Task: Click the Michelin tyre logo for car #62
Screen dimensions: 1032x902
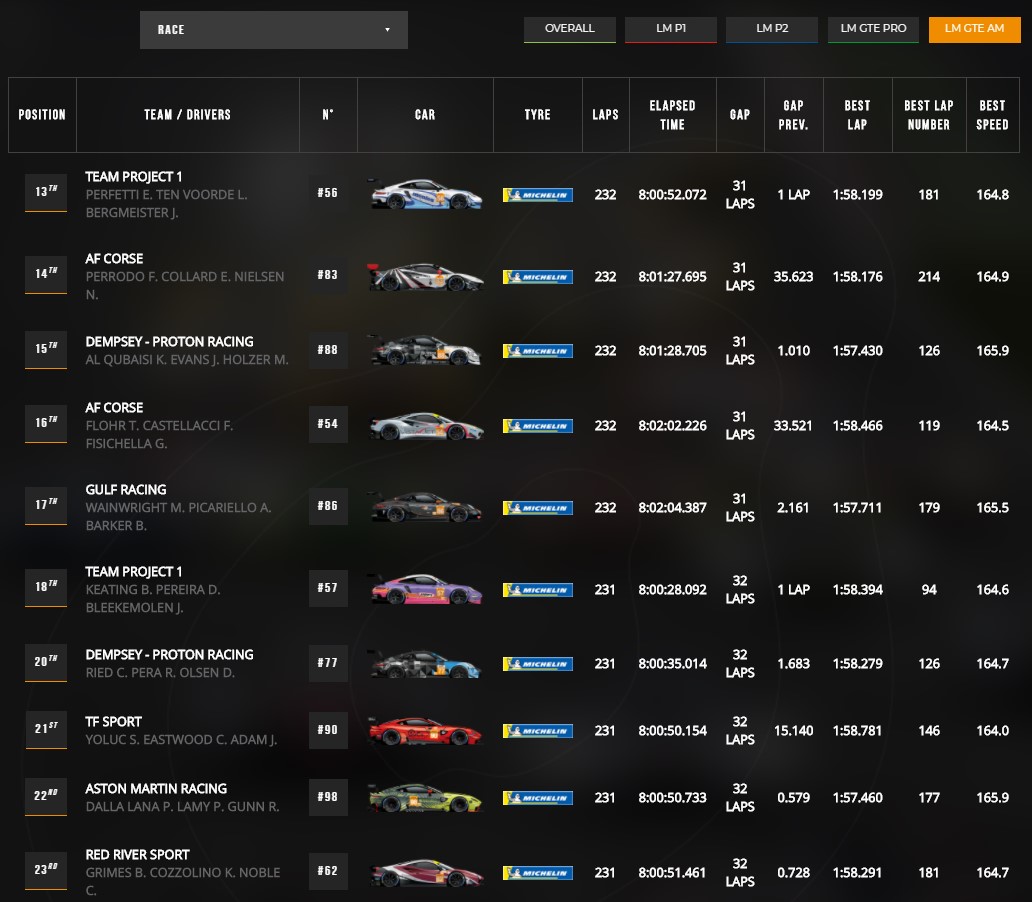Action: (x=538, y=873)
